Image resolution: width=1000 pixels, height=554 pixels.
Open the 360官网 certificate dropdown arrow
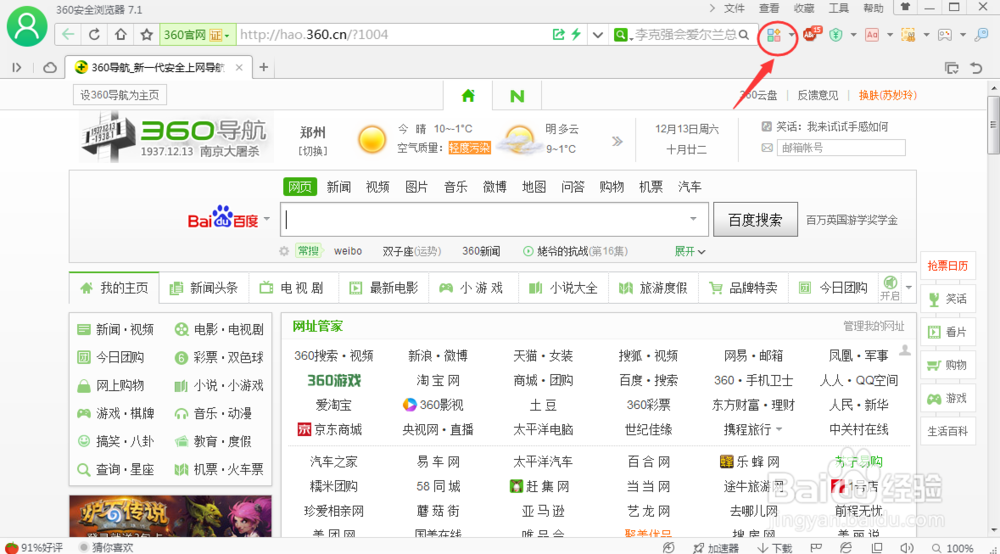pos(227,35)
